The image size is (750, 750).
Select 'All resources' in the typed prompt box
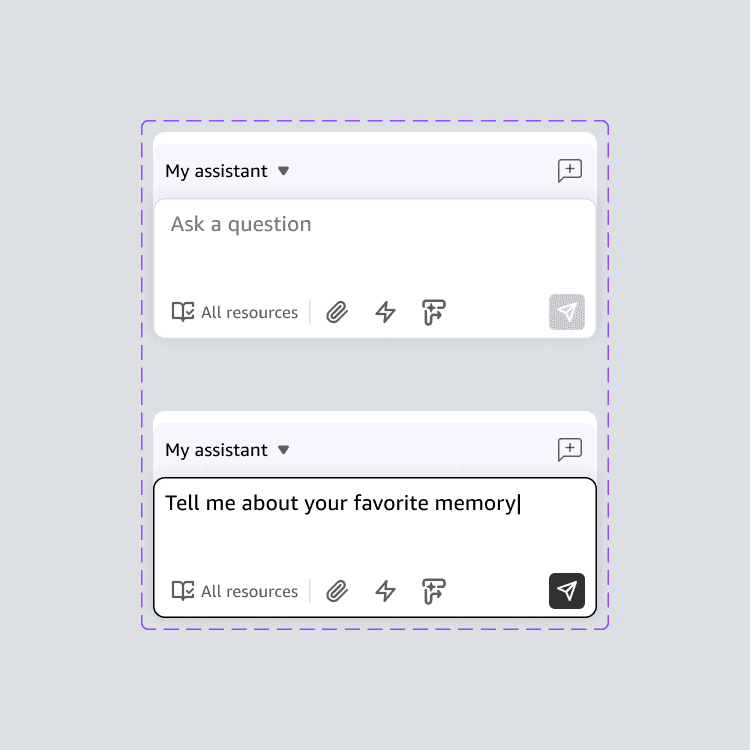pos(249,591)
